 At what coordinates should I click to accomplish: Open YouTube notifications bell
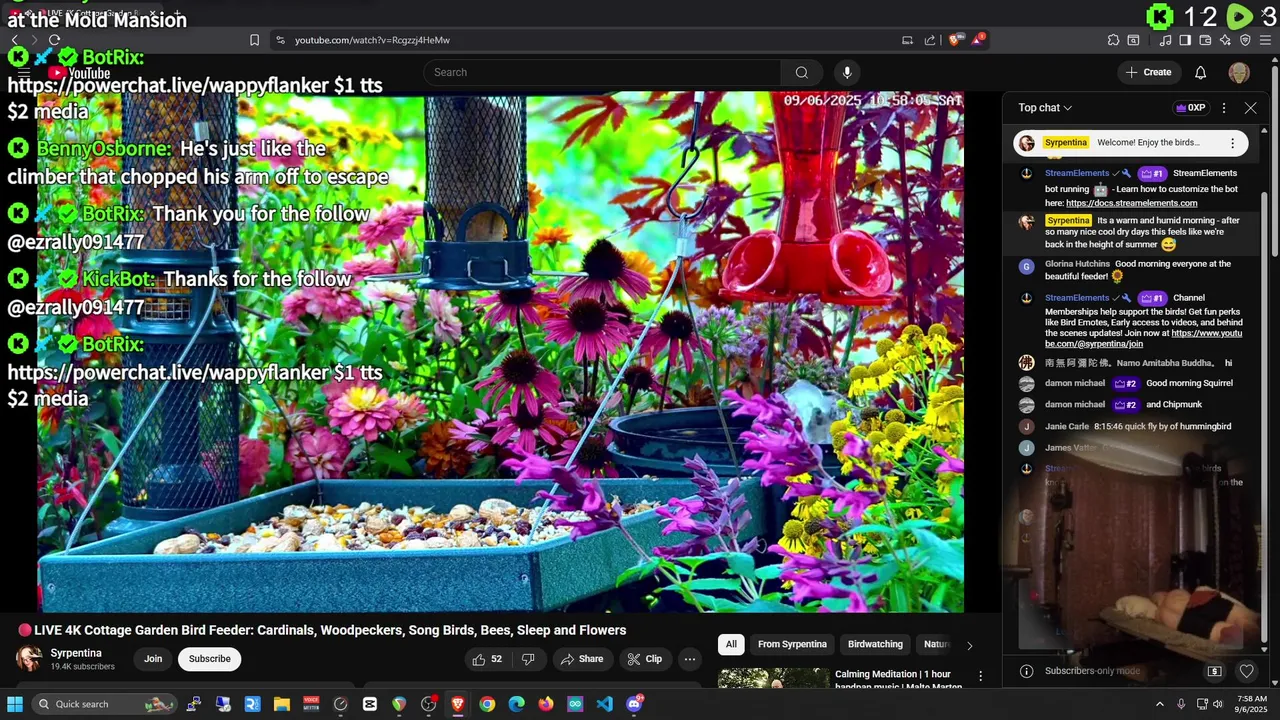[1200, 72]
